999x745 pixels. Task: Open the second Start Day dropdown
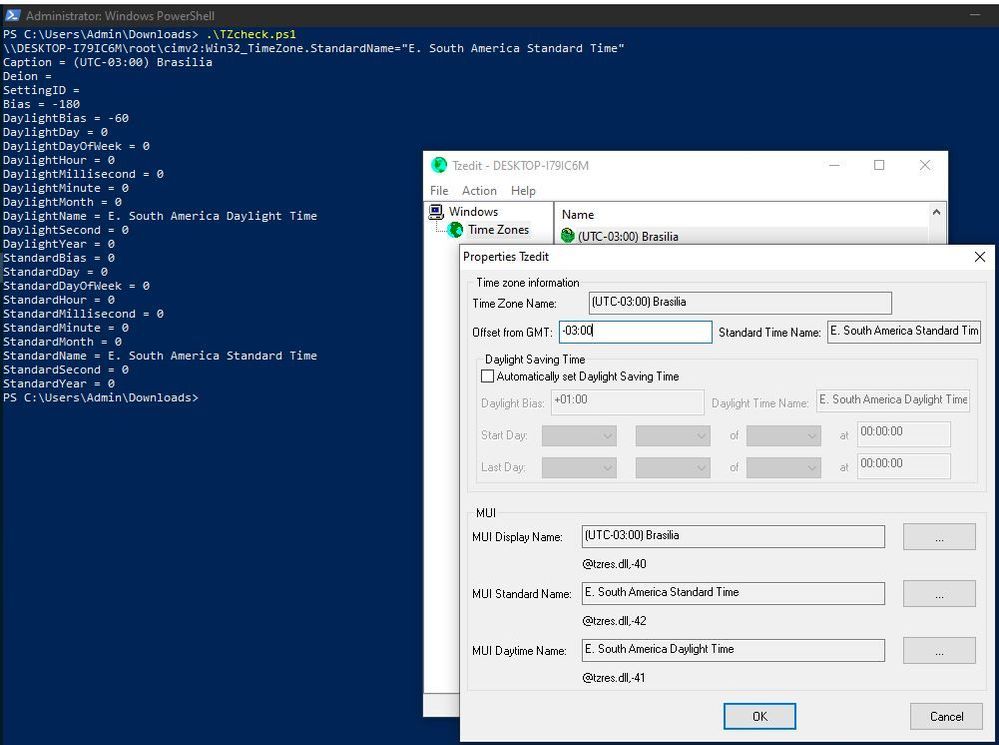point(672,436)
